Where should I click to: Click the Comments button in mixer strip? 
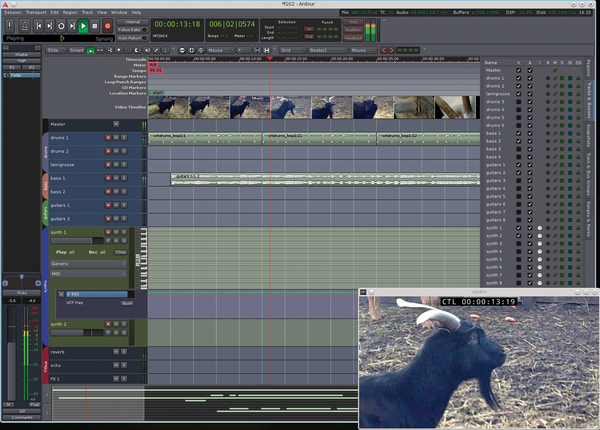pos(22,417)
